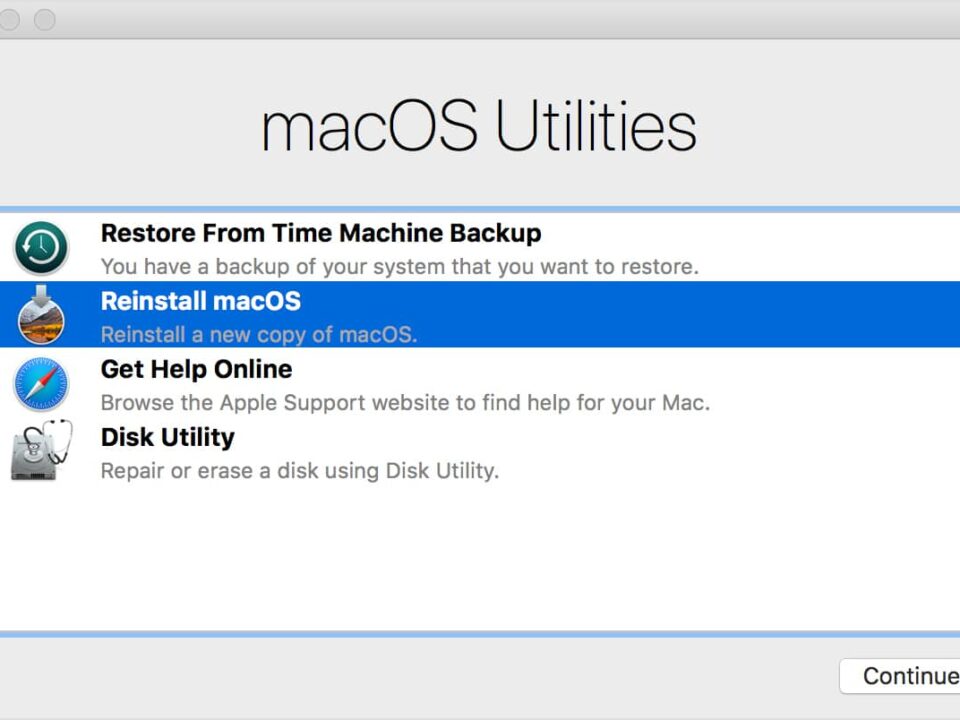Click the Continue button
Image resolution: width=960 pixels, height=720 pixels.
tap(905, 676)
